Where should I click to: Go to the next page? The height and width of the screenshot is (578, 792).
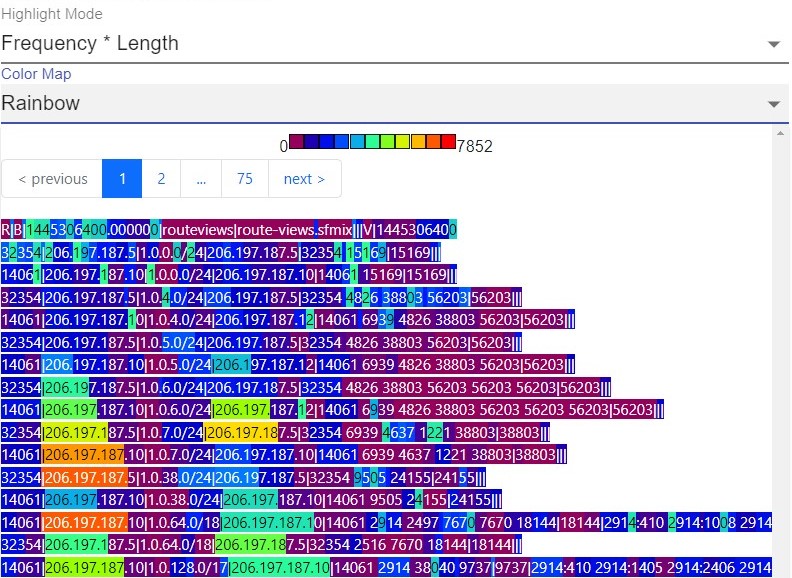pyautogui.click(x=304, y=179)
